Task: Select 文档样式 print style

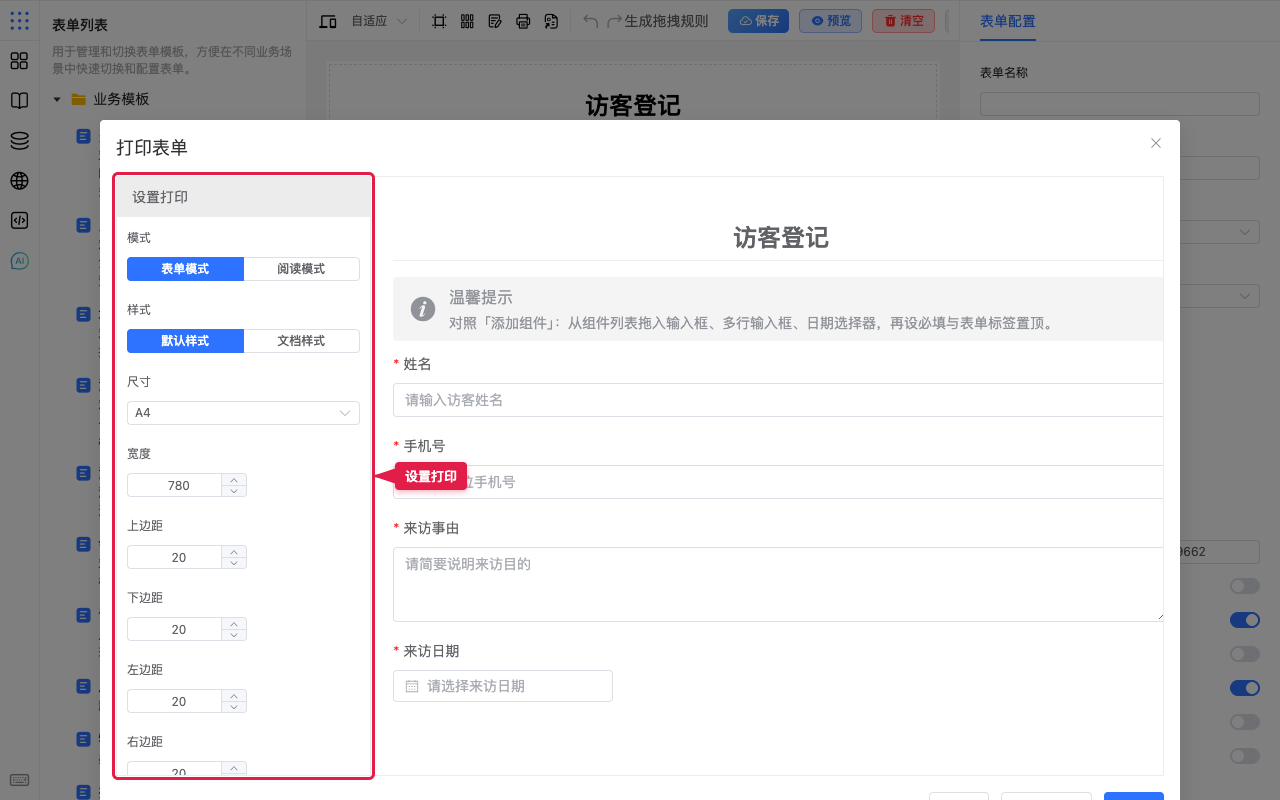Action: click(301, 341)
